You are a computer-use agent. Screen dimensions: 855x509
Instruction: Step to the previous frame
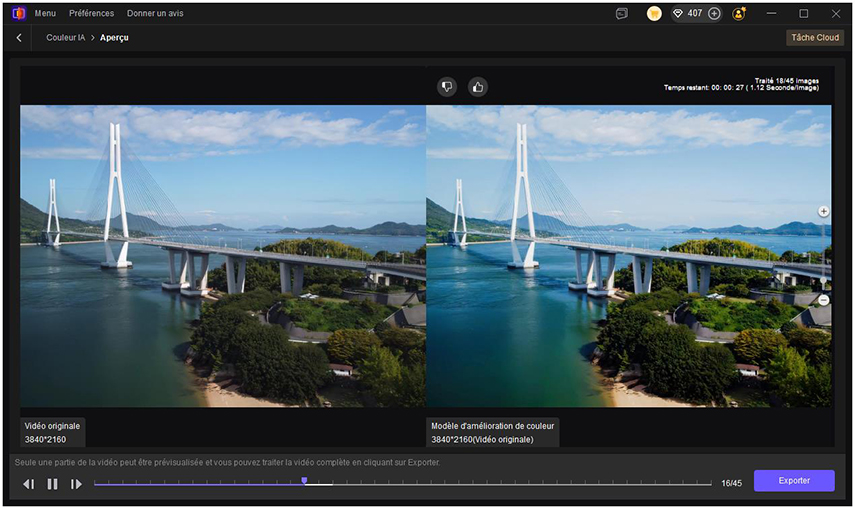pos(28,484)
